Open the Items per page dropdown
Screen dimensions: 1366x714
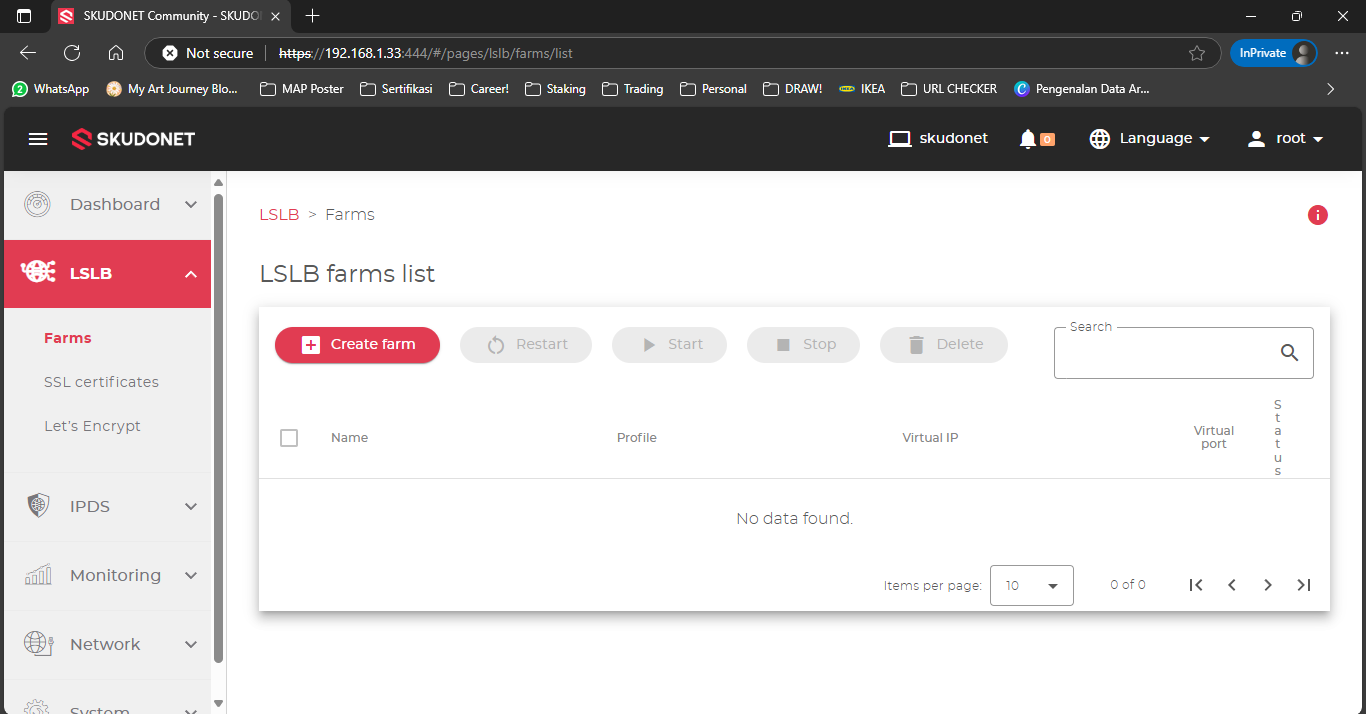pyautogui.click(x=1031, y=585)
